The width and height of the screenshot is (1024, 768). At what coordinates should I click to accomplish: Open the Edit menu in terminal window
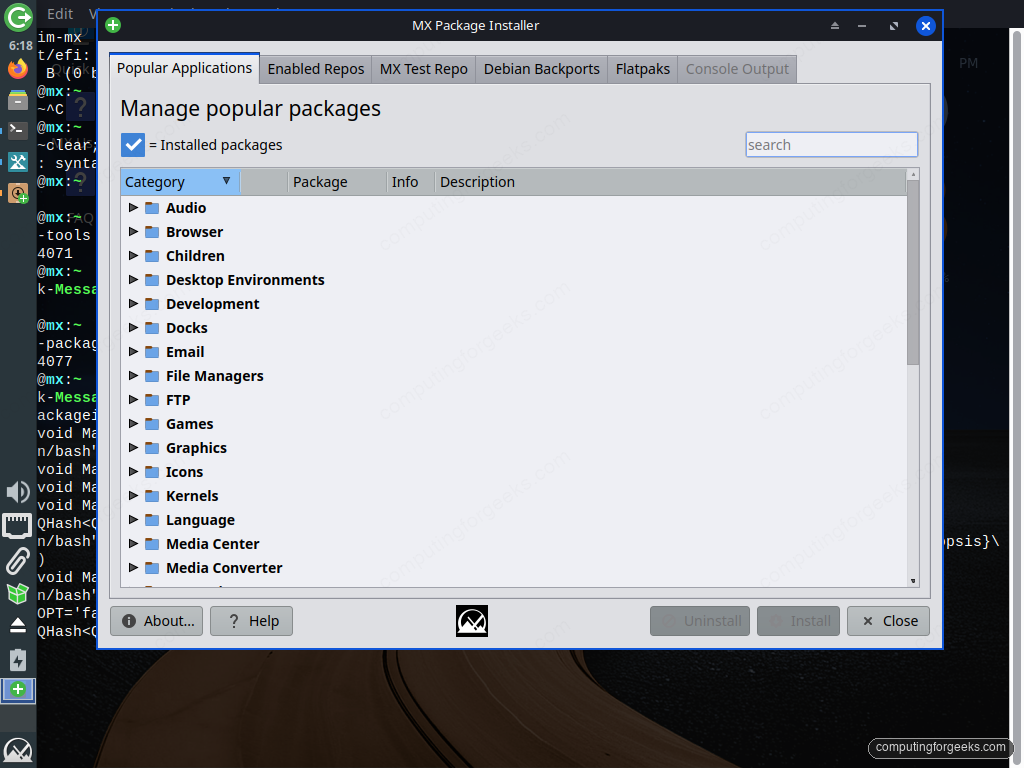[x=60, y=14]
